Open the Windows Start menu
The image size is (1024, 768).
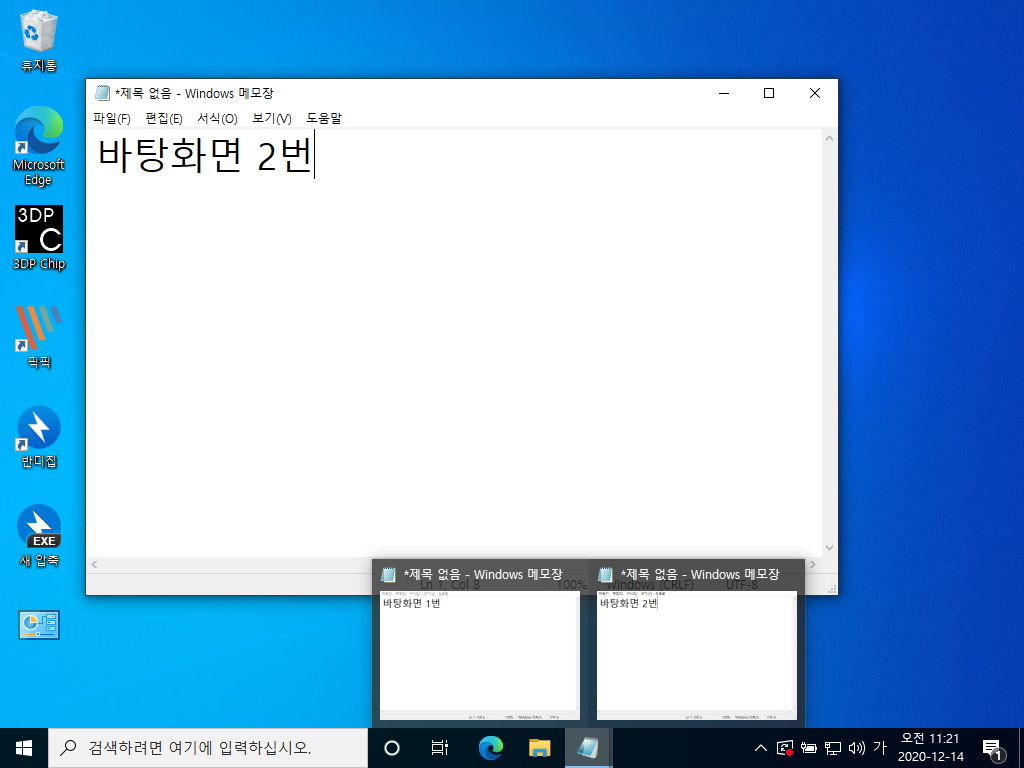click(x=24, y=748)
